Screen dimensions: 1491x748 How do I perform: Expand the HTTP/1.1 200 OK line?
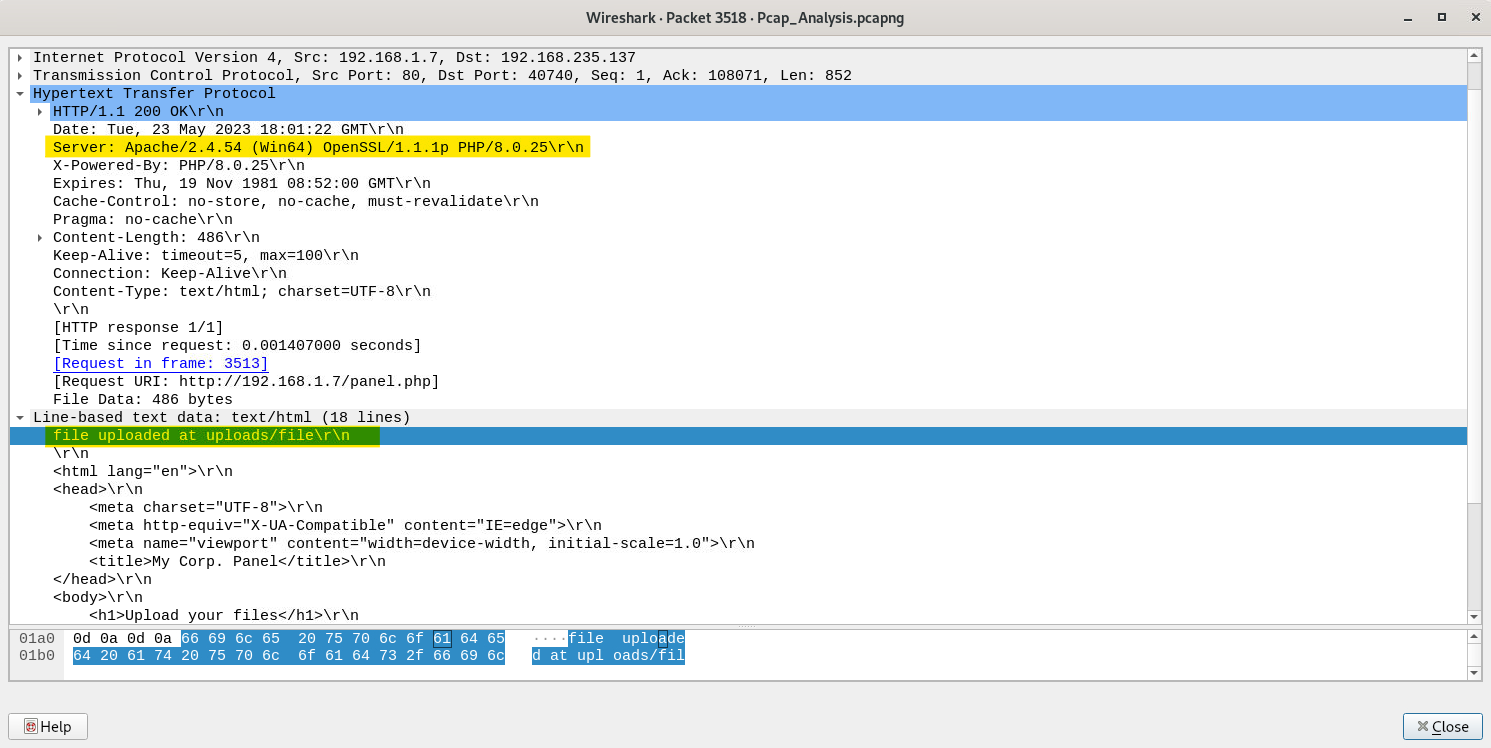tap(40, 112)
